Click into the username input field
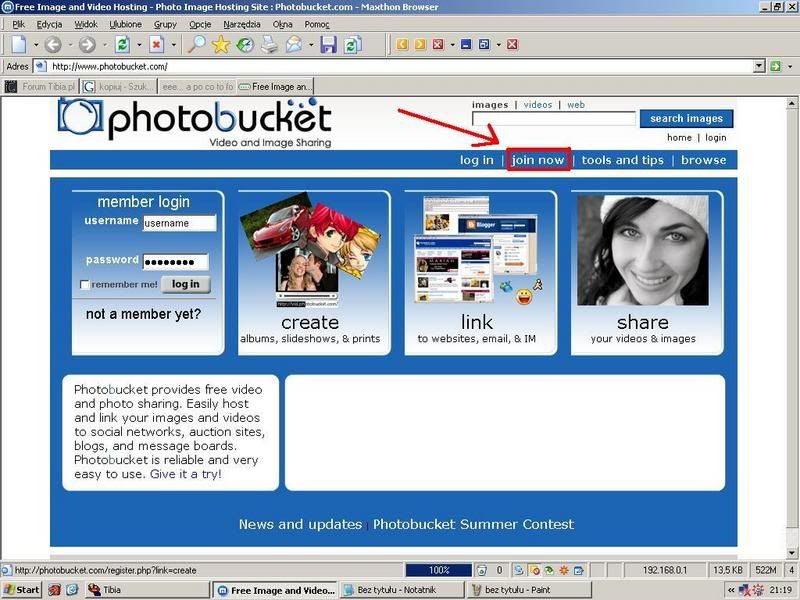 coord(179,223)
